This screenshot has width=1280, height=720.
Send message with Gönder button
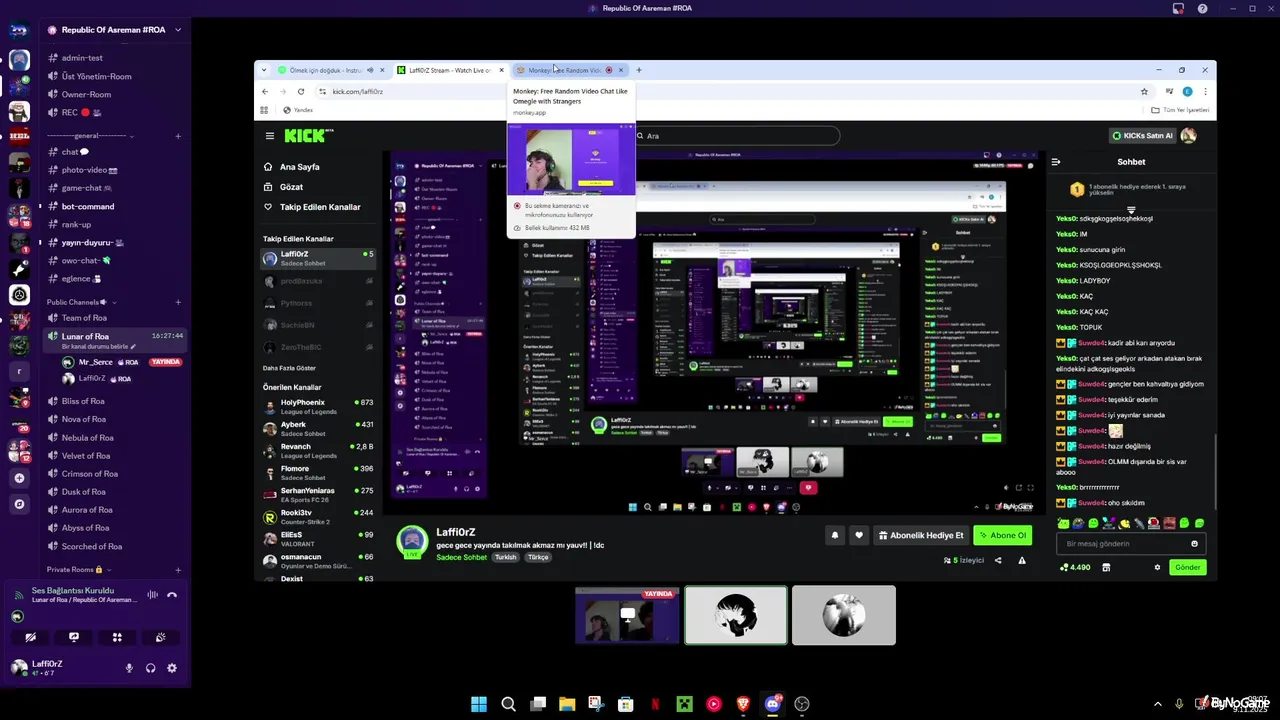[1188, 567]
